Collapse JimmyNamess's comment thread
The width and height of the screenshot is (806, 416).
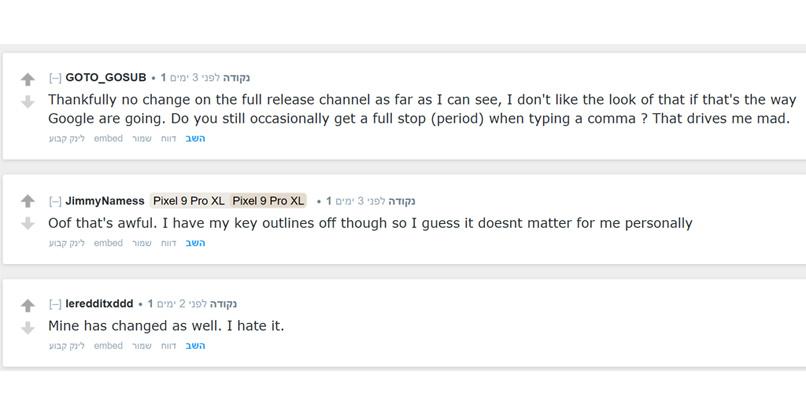pyautogui.click(x=55, y=201)
